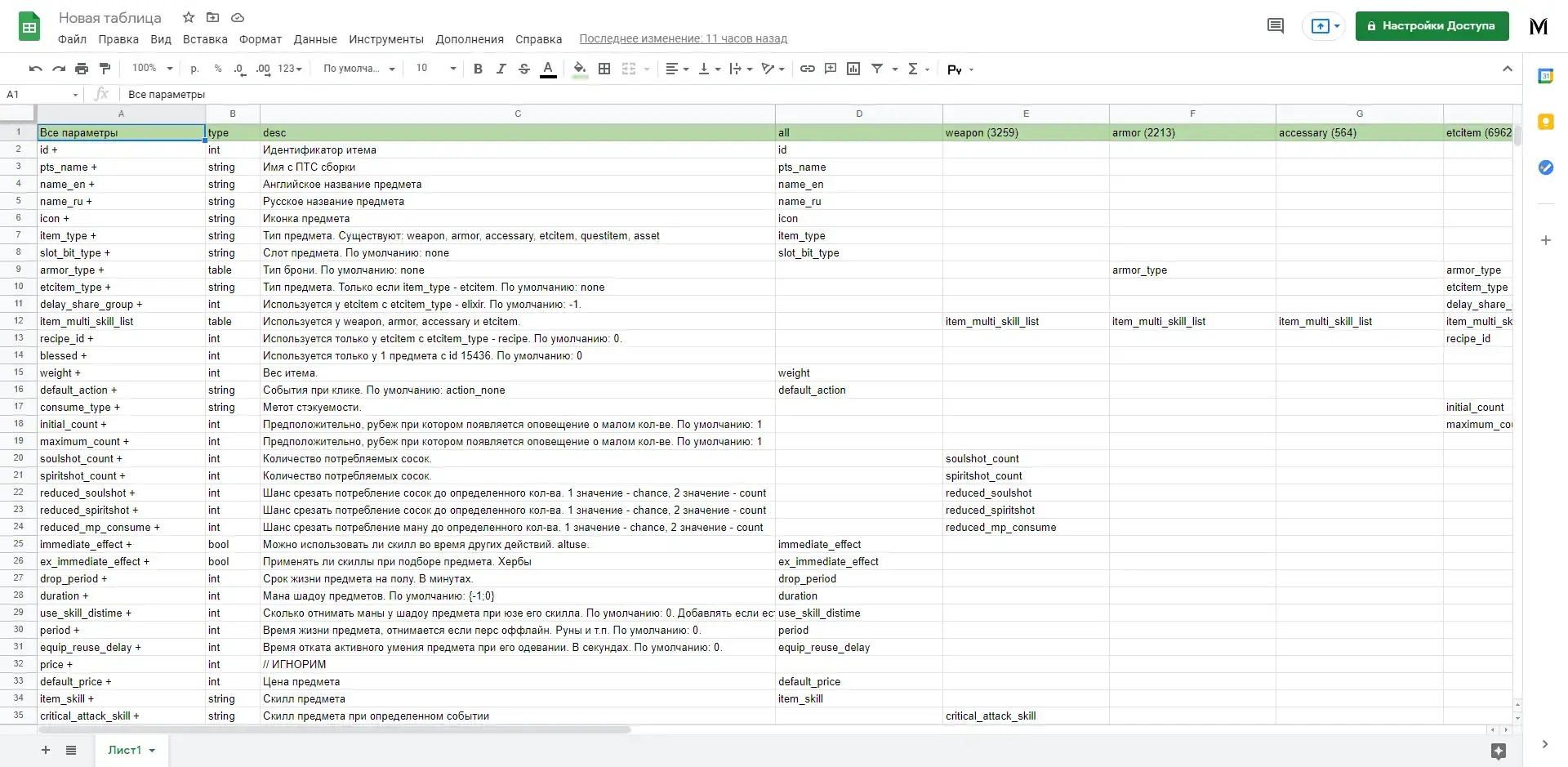The height and width of the screenshot is (767, 1568).
Task: Open the zoom 100% dropdown
Action: (x=153, y=69)
